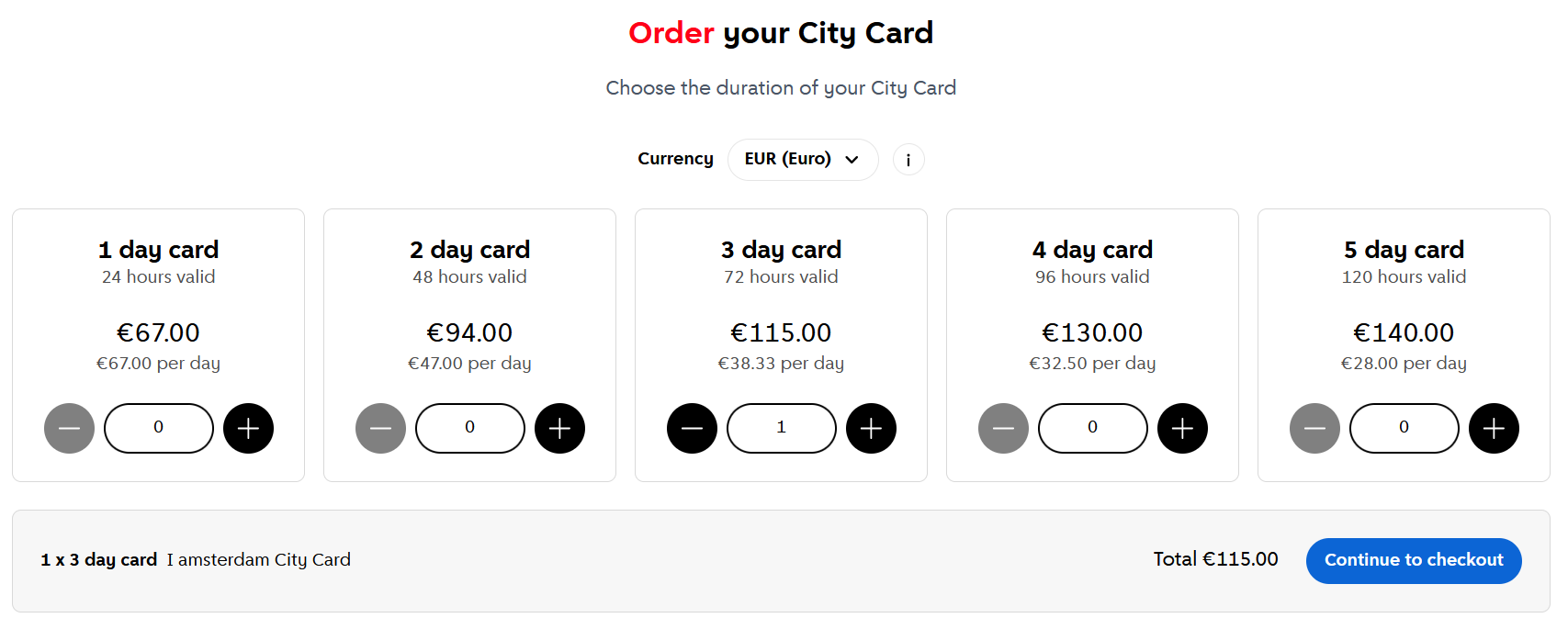Click the plus icon on the 4 day card
Viewport: 1568px width, 618px height.
(1182, 428)
